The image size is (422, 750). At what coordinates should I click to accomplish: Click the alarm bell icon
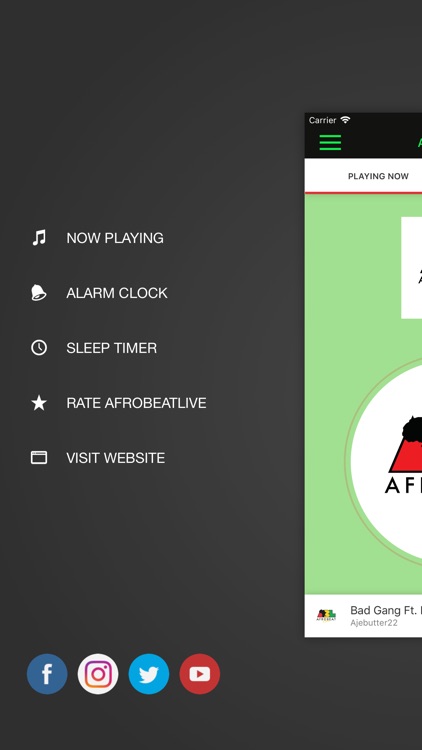tap(39, 293)
